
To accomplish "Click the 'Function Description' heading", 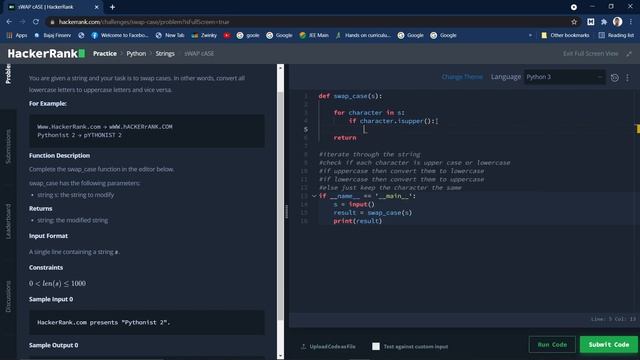I will [x=59, y=156].
